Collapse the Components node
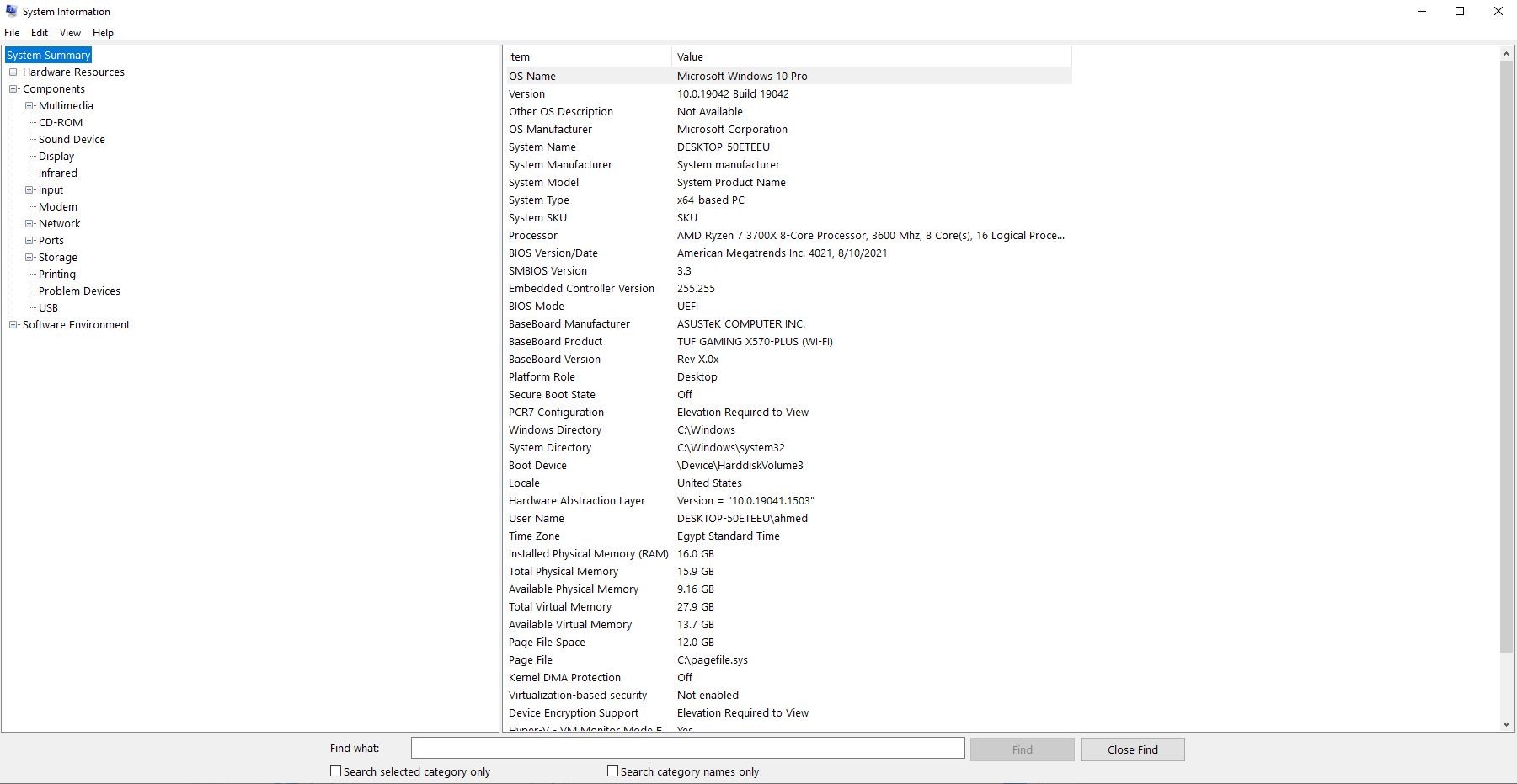Screen dimensions: 1517x784 click(13, 89)
